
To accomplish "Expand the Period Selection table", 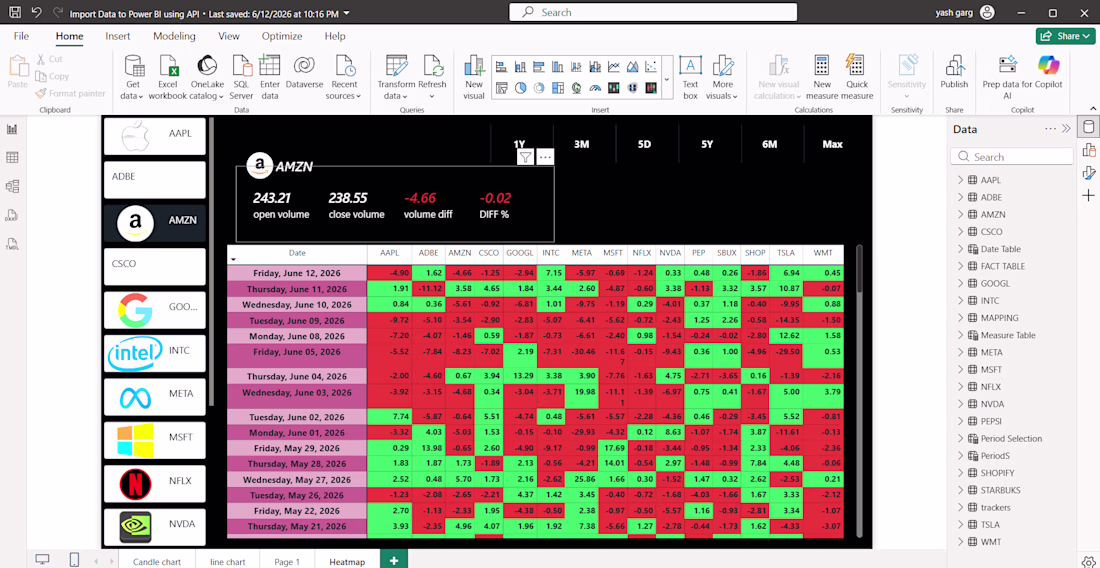I will 961,438.
